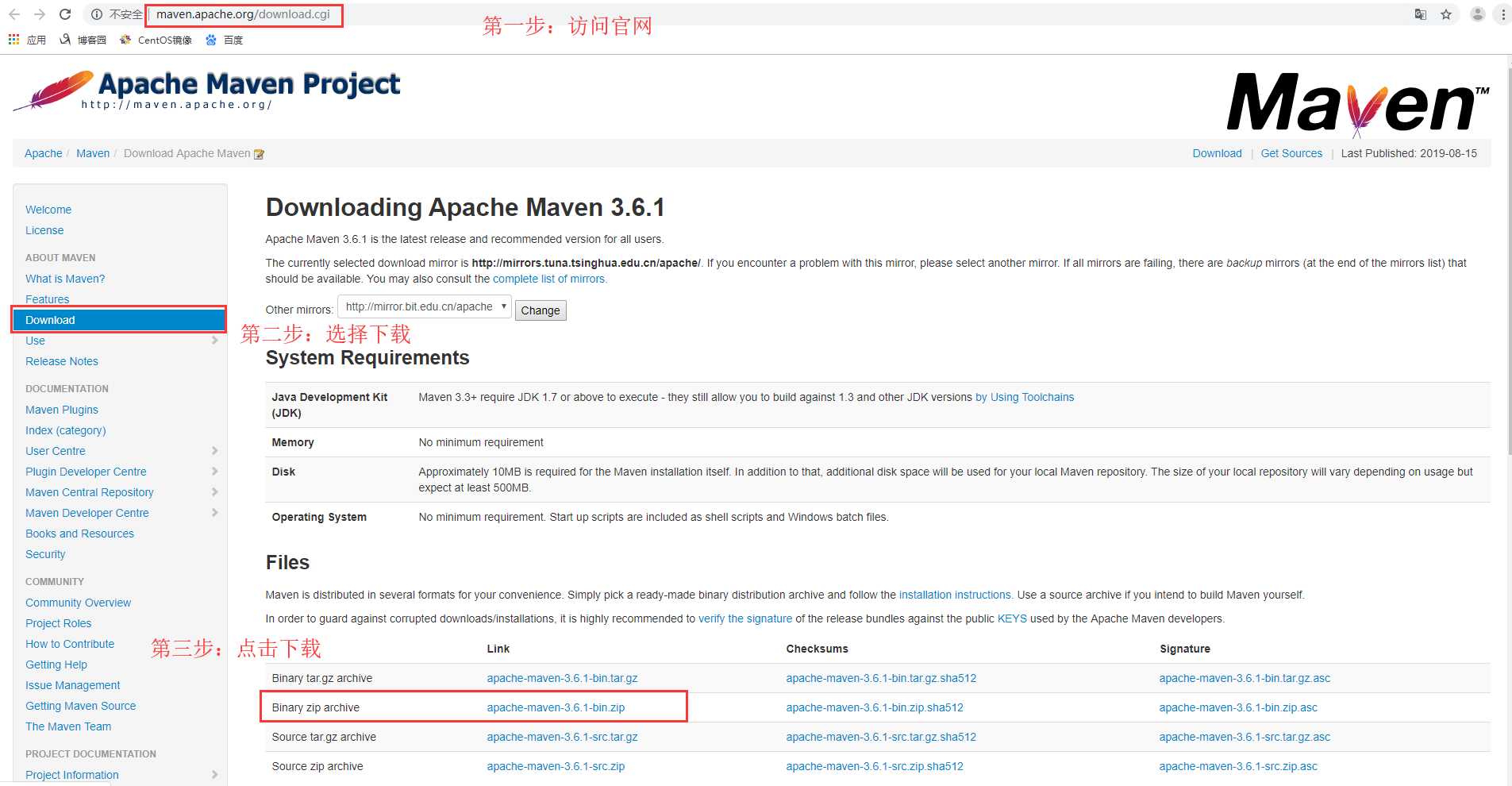Reload the page with the refresh icon
Image resolution: width=1512 pixels, height=786 pixels.
point(65,14)
